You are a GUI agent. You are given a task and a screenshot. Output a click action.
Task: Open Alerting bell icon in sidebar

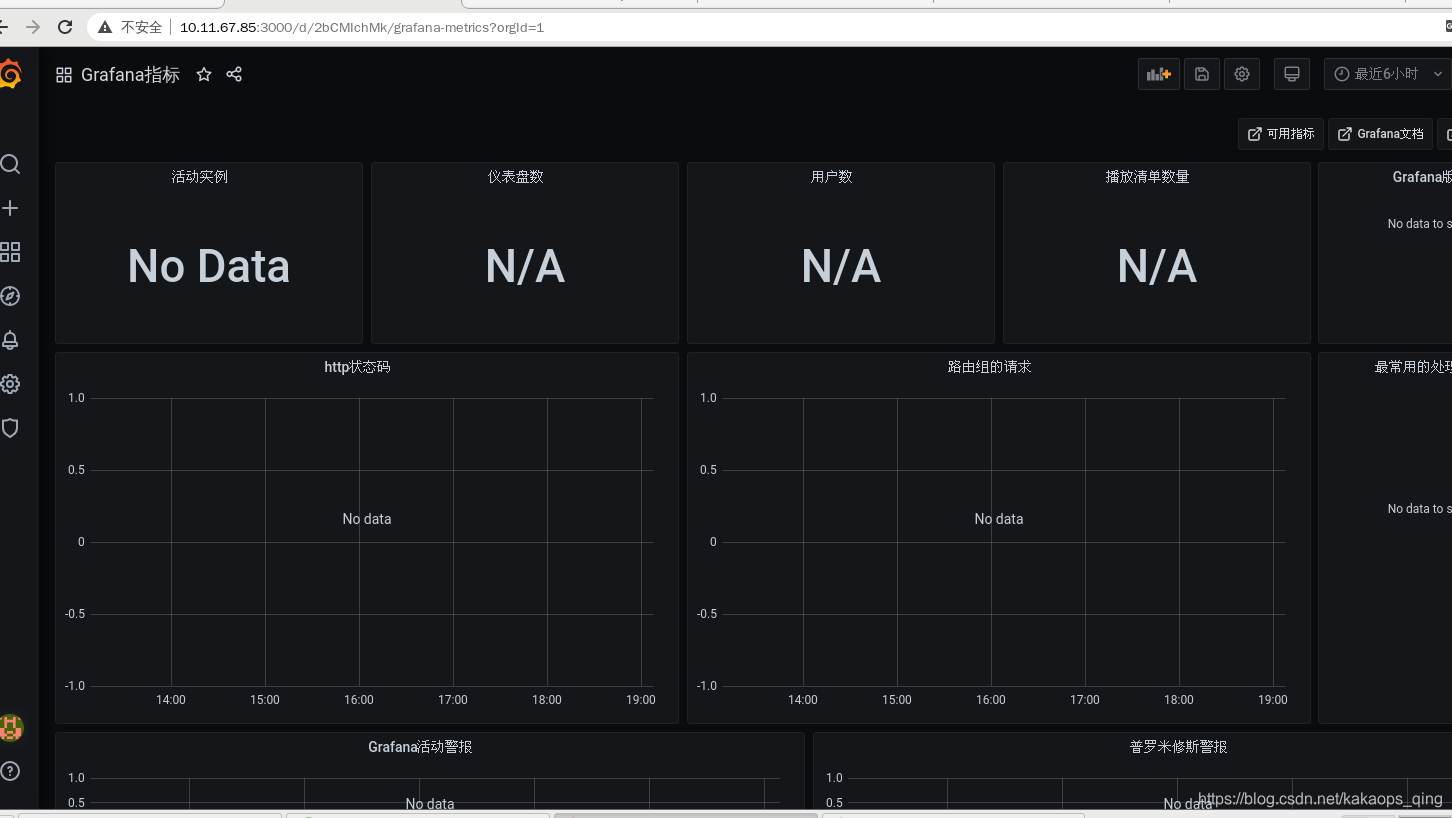coord(10,340)
